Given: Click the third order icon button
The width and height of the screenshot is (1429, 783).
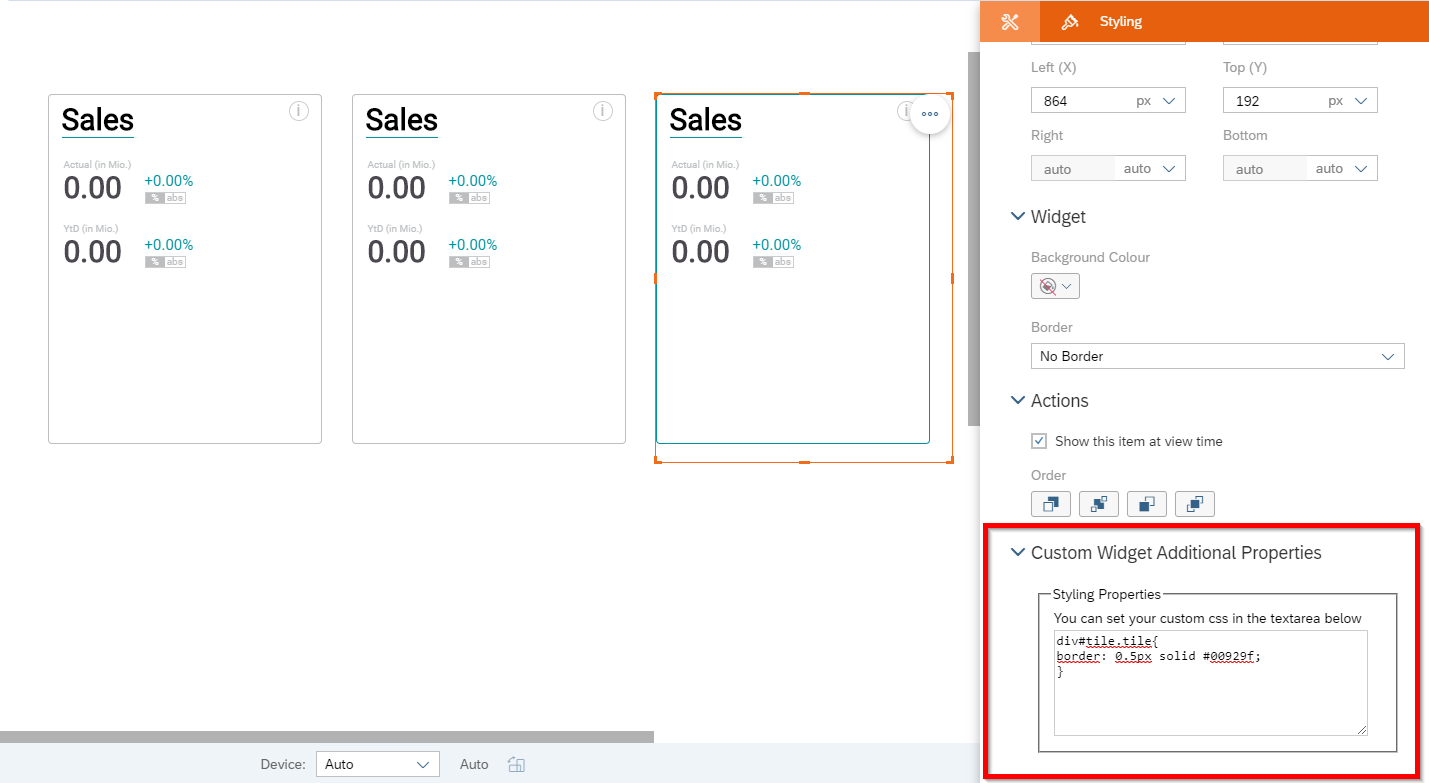Looking at the screenshot, I should 1146,504.
